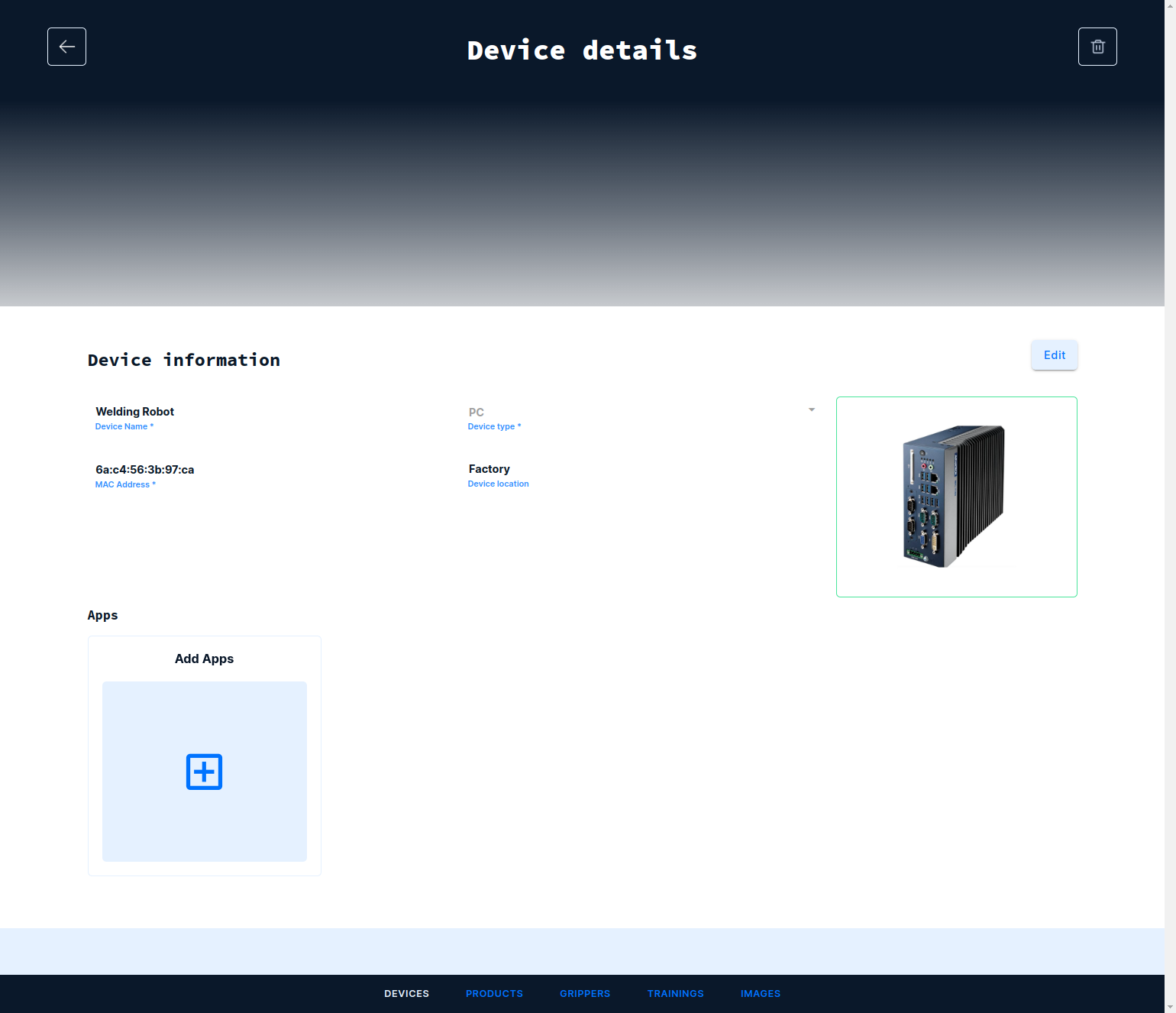
Task: Navigate to the TRAININGS tab
Action: (x=675, y=994)
